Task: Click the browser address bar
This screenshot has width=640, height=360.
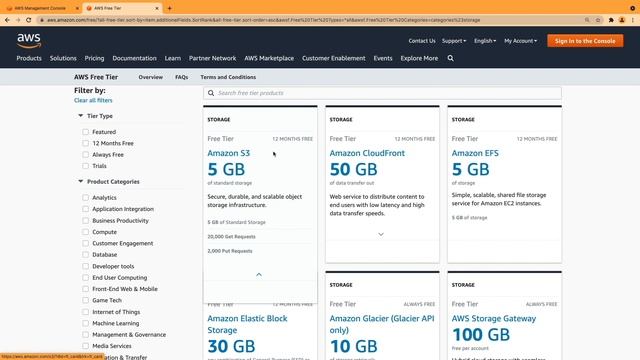Action: pyautogui.click(x=310, y=20)
